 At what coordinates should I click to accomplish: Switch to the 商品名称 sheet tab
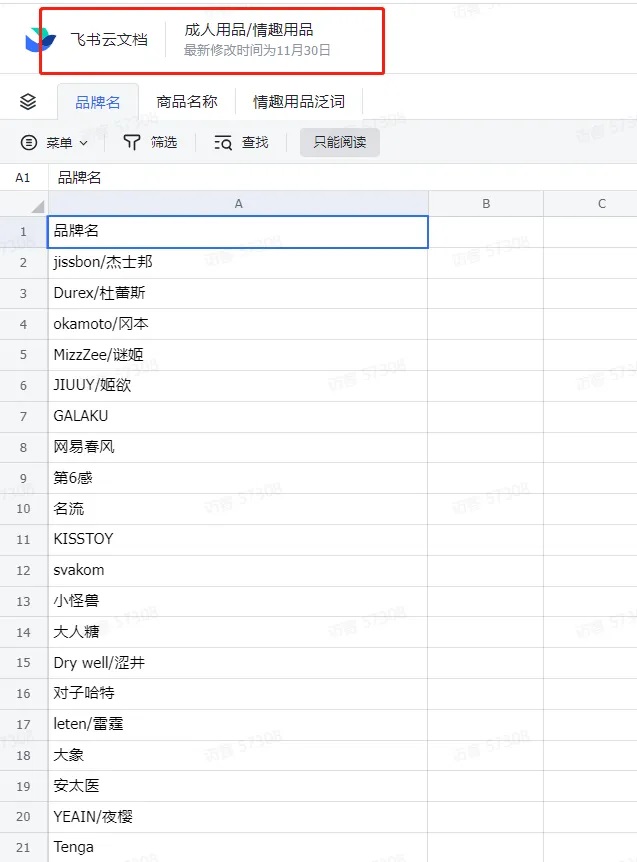186,101
